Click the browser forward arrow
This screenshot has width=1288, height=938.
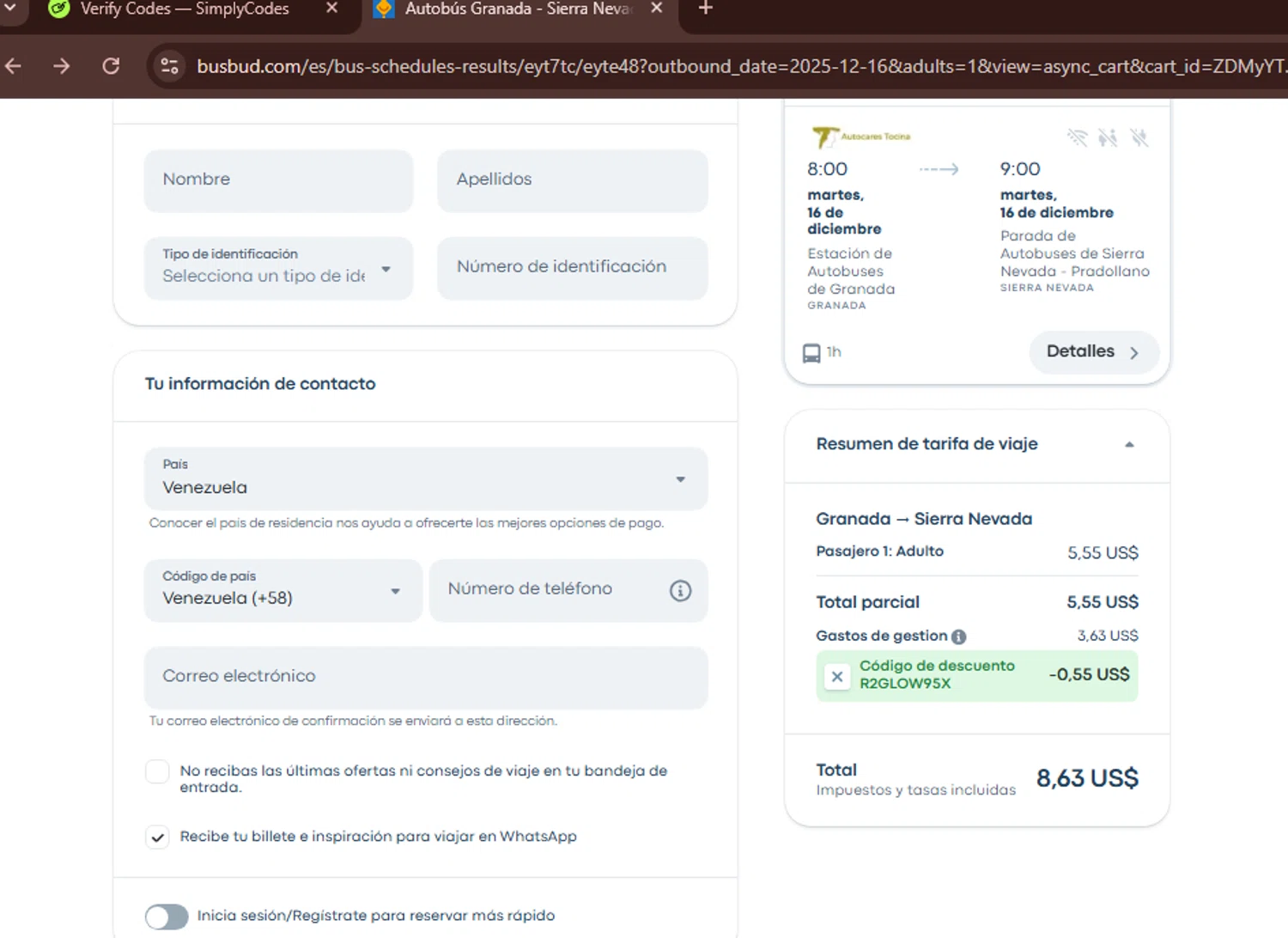[62, 66]
